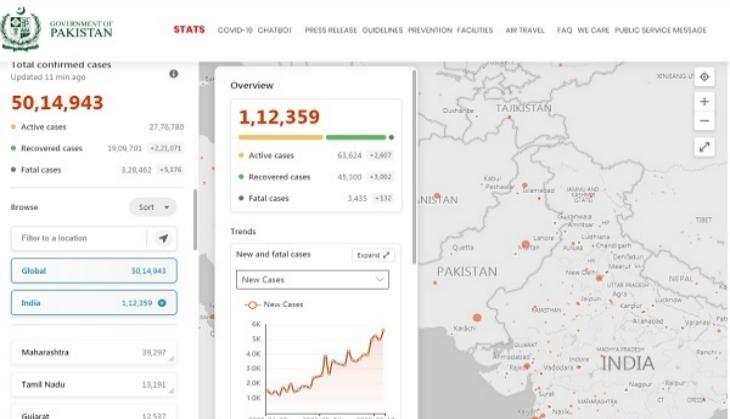Viewport: 730px width, 419px height.
Task: Click the INDIA label on the map
Action: (628, 364)
